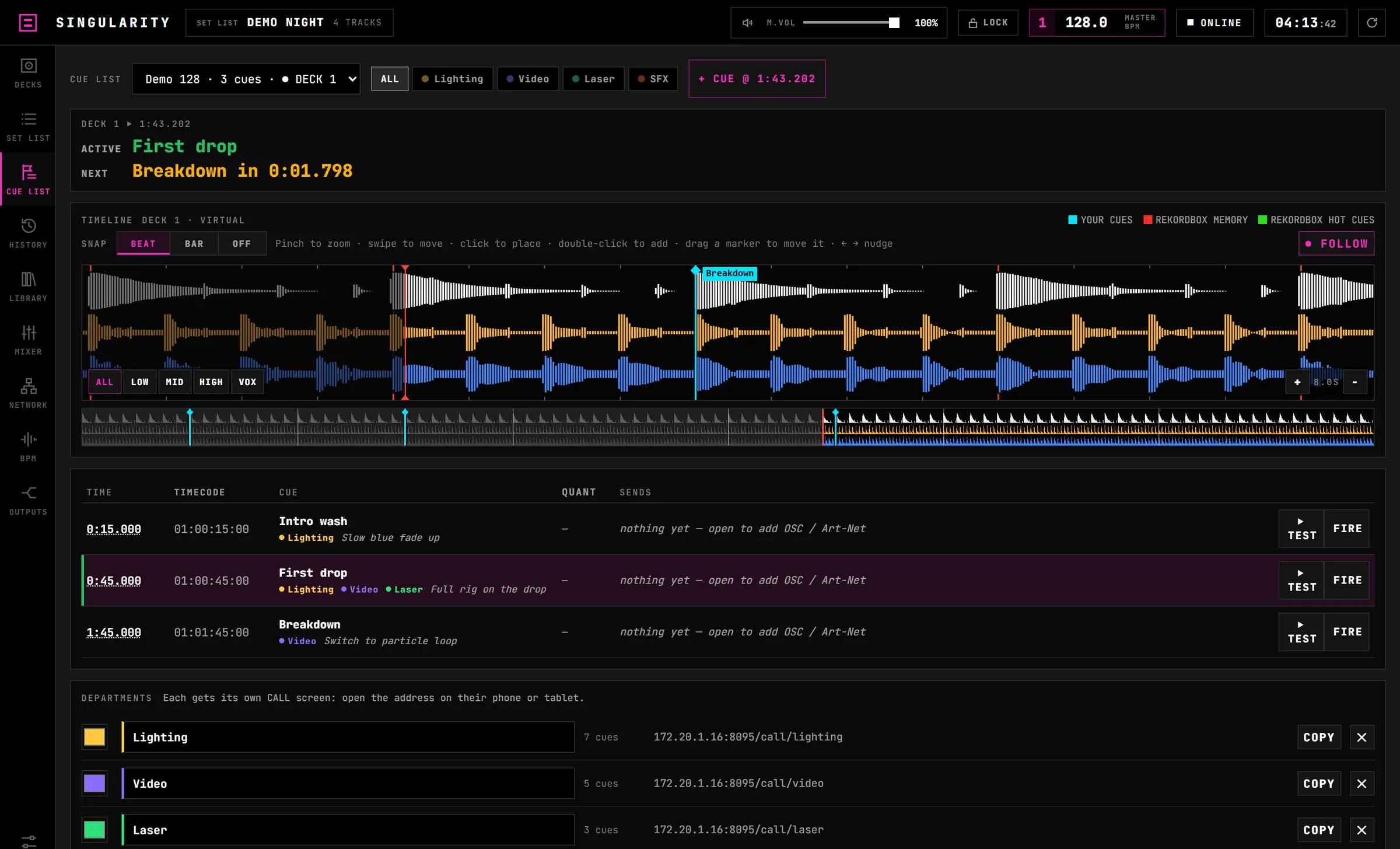Toggle Follow mode on timeline
The height and width of the screenshot is (849, 1400).
tap(1336, 243)
